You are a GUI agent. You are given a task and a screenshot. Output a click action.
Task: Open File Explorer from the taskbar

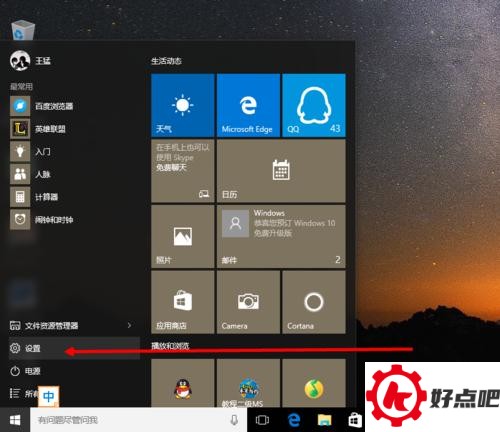[x=324, y=420]
